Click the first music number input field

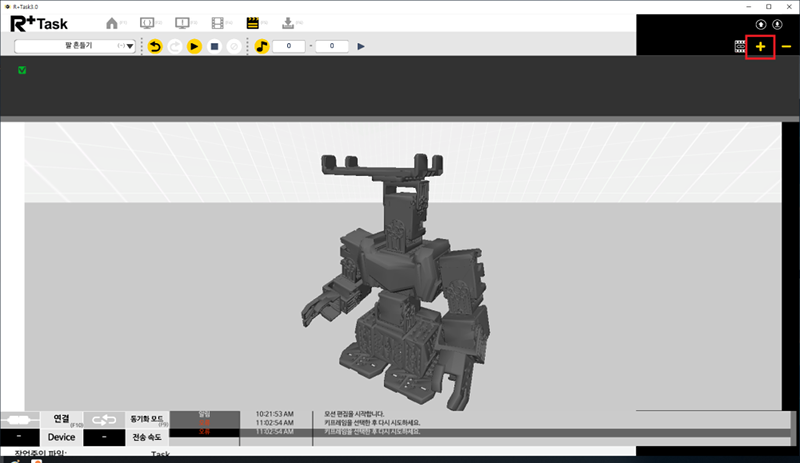pyautogui.click(x=289, y=46)
